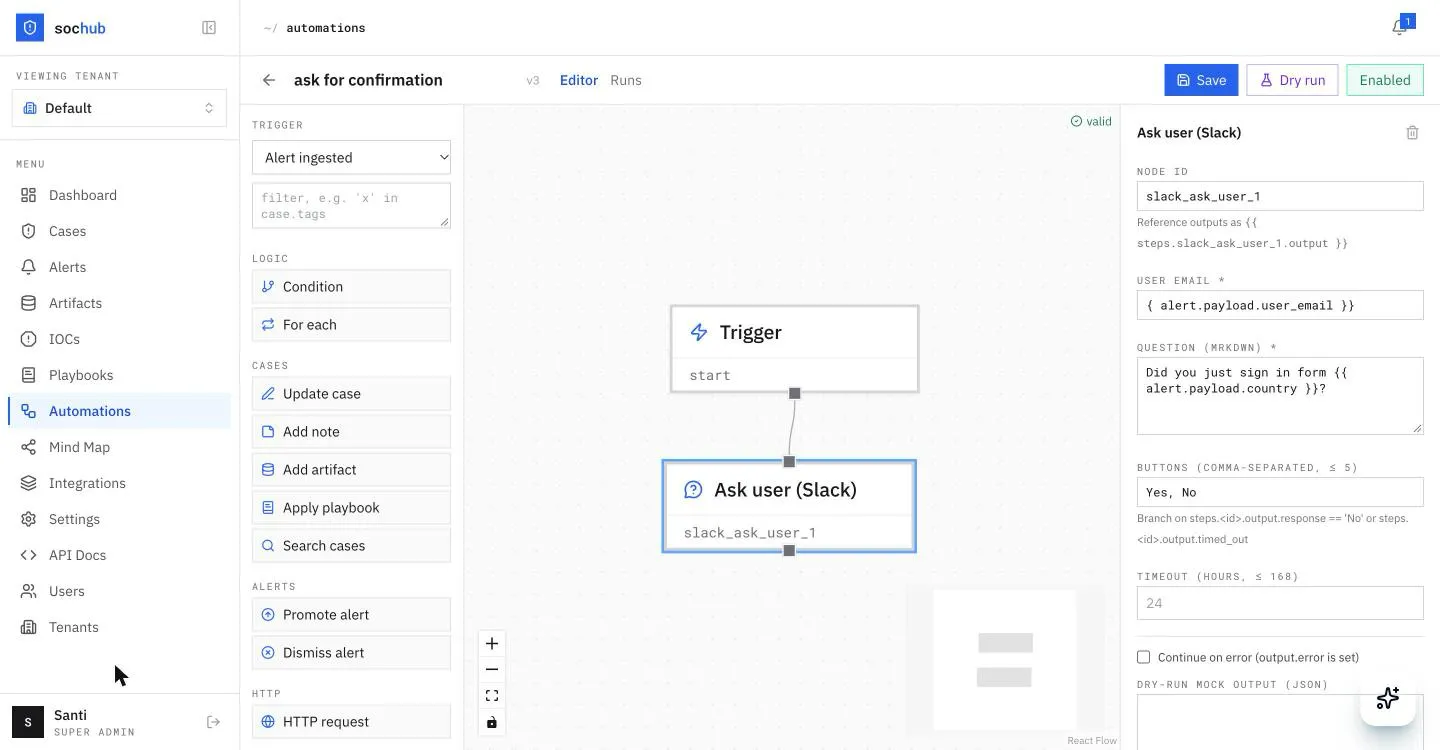Add an HTTP request node
This screenshot has height=750, width=1440.
pos(351,721)
